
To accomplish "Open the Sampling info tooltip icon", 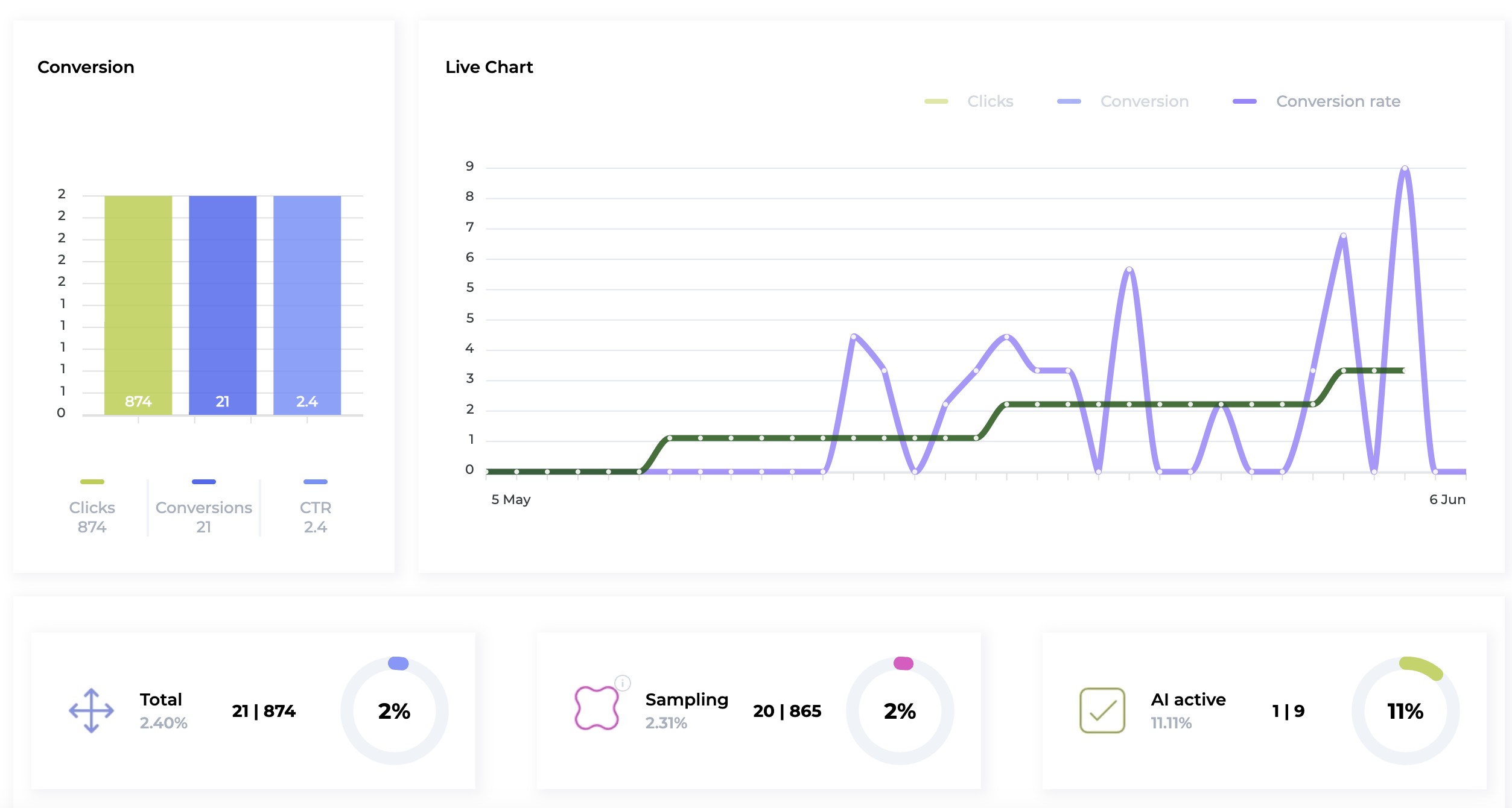I will point(623,683).
